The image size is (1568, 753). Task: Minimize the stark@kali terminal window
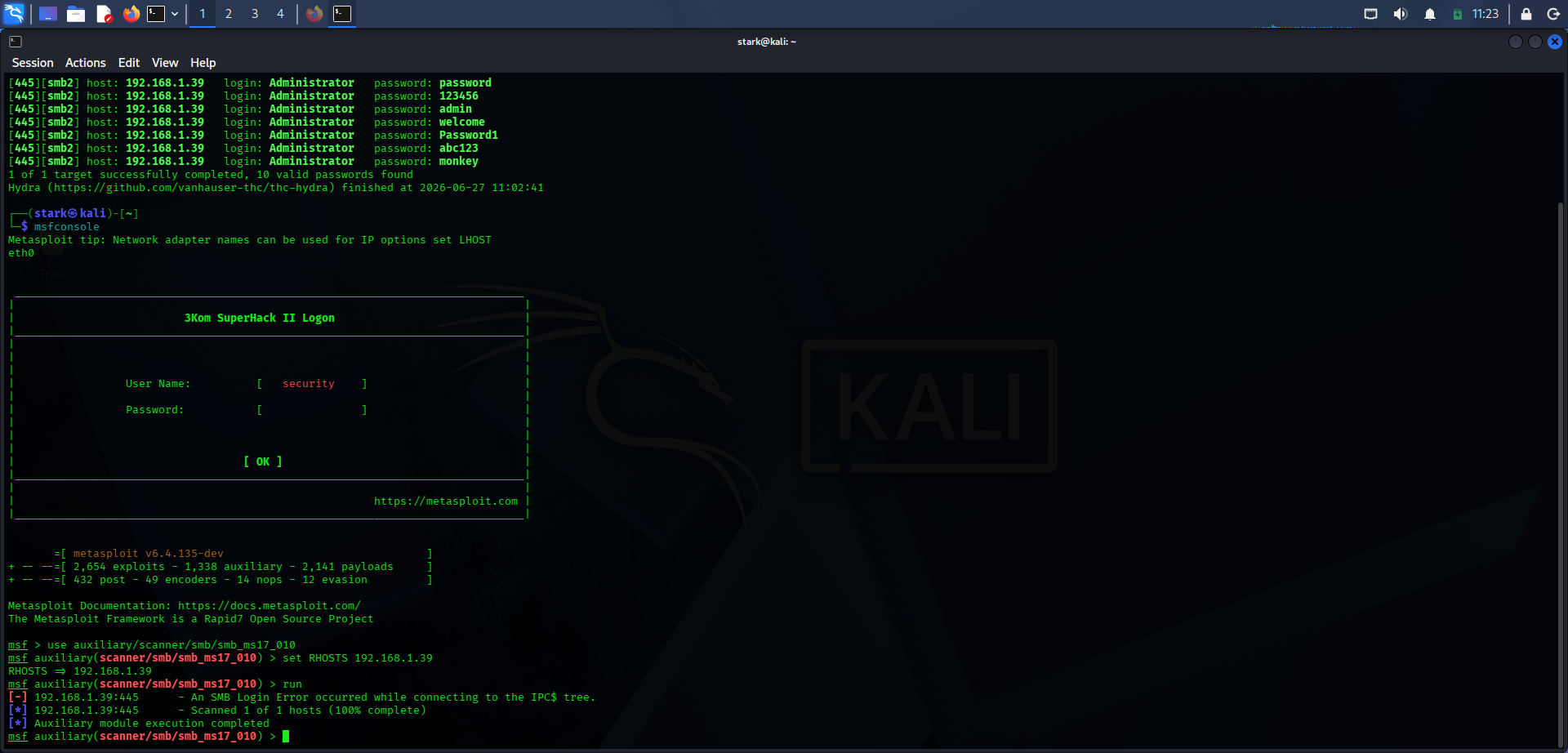coord(1516,42)
